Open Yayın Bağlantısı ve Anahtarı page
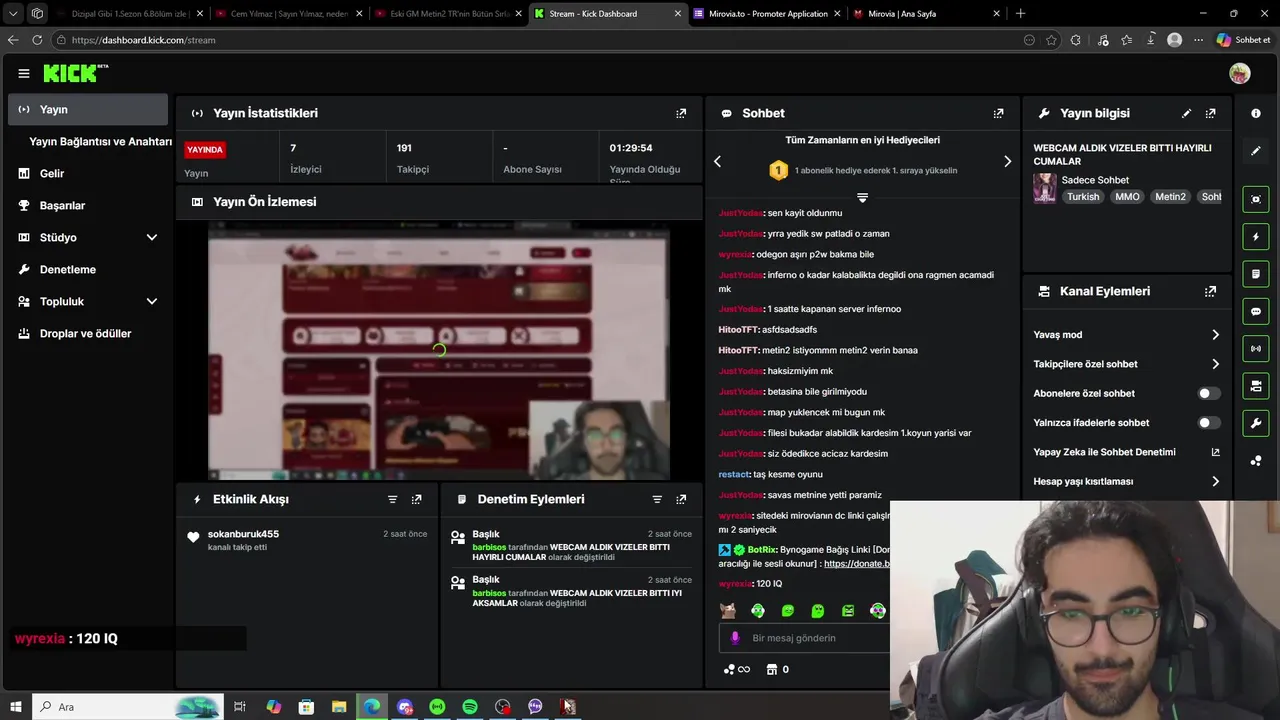Image resolution: width=1280 pixels, height=720 pixels. [100, 142]
